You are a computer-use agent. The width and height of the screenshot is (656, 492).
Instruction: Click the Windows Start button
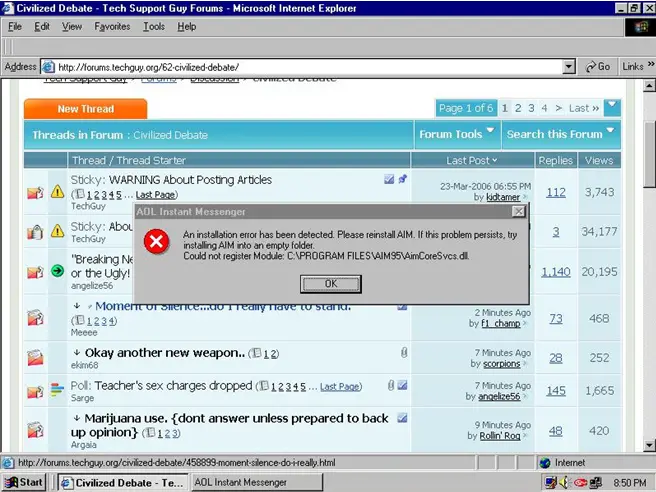23,482
